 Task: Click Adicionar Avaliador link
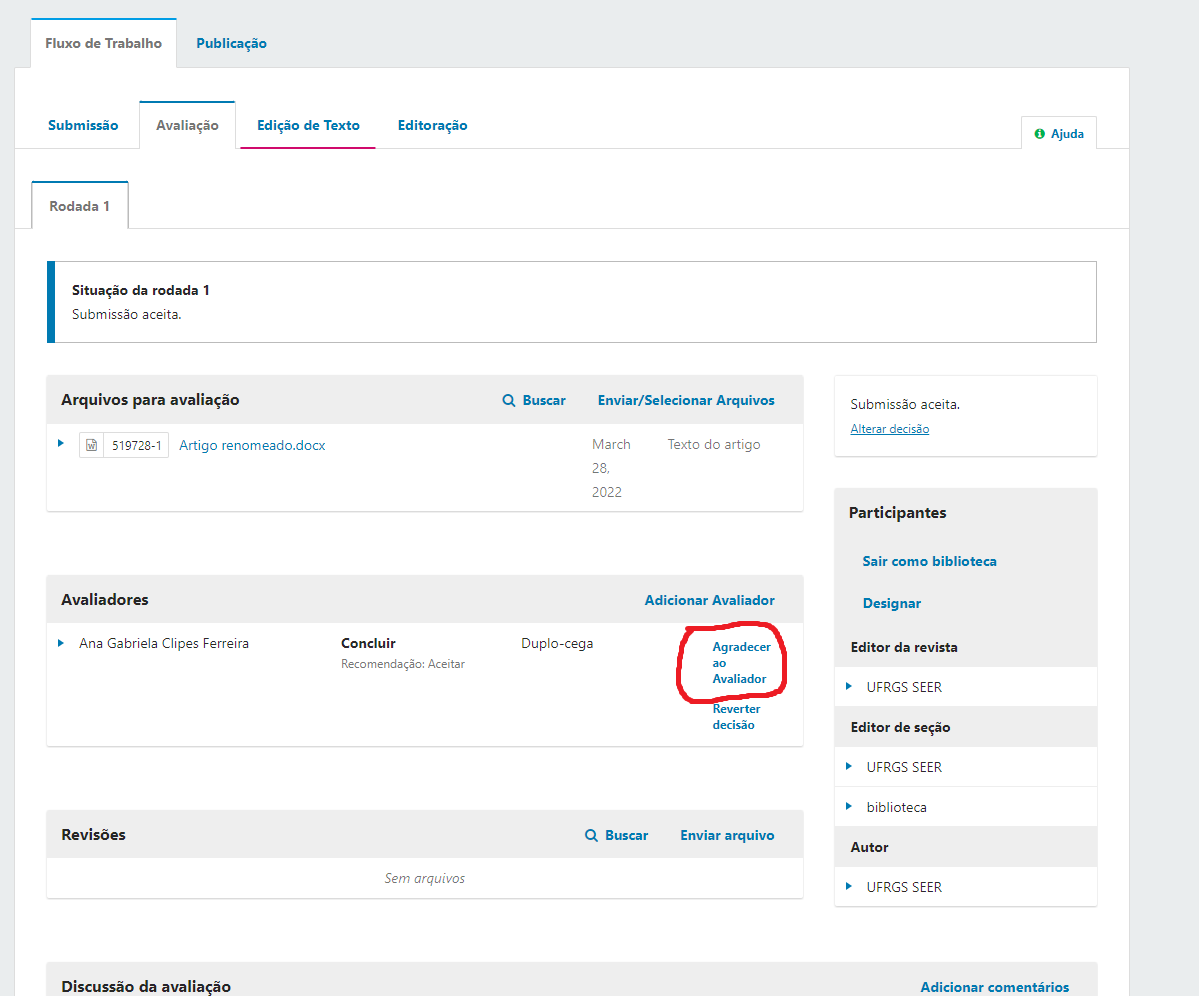[709, 600]
